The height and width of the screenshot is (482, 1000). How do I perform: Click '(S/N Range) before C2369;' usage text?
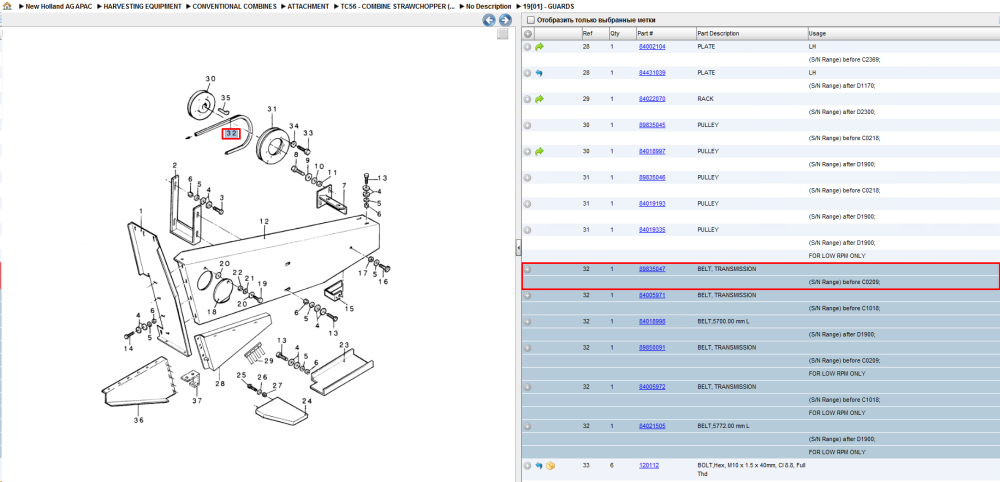click(844, 59)
